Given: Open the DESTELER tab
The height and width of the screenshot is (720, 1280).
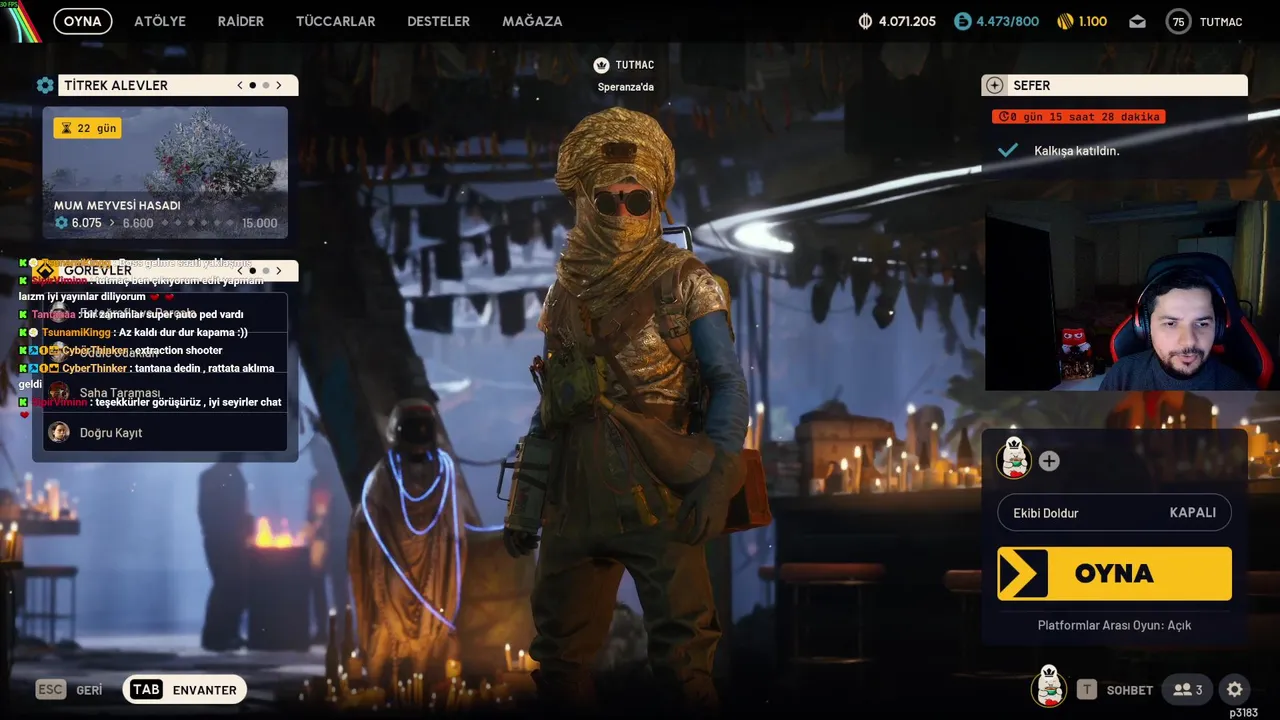Looking at the screenshot, I should [x=438, y=21].
